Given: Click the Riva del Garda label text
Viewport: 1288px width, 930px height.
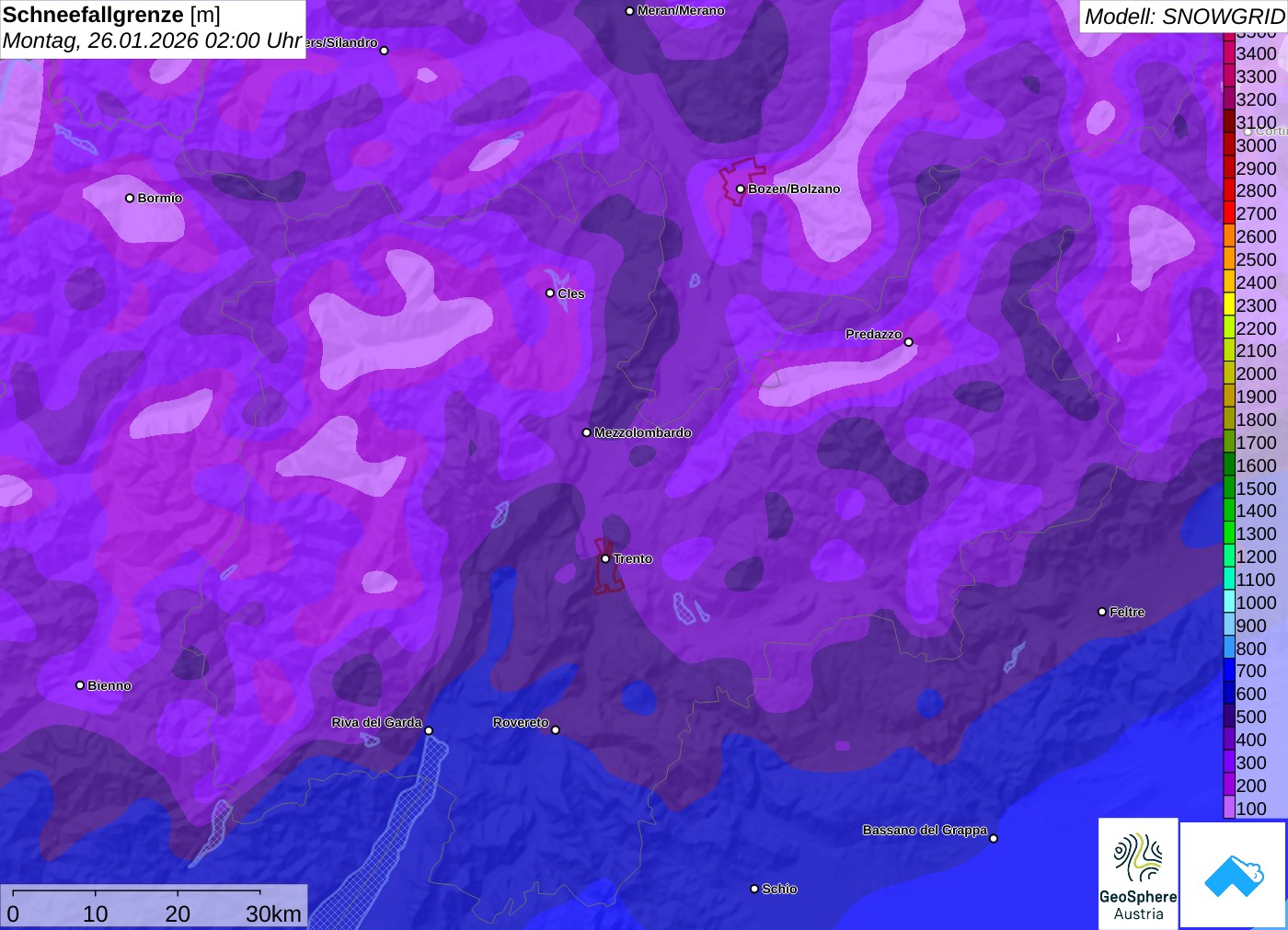Looking at the screenshot, I should coord(376,722).
